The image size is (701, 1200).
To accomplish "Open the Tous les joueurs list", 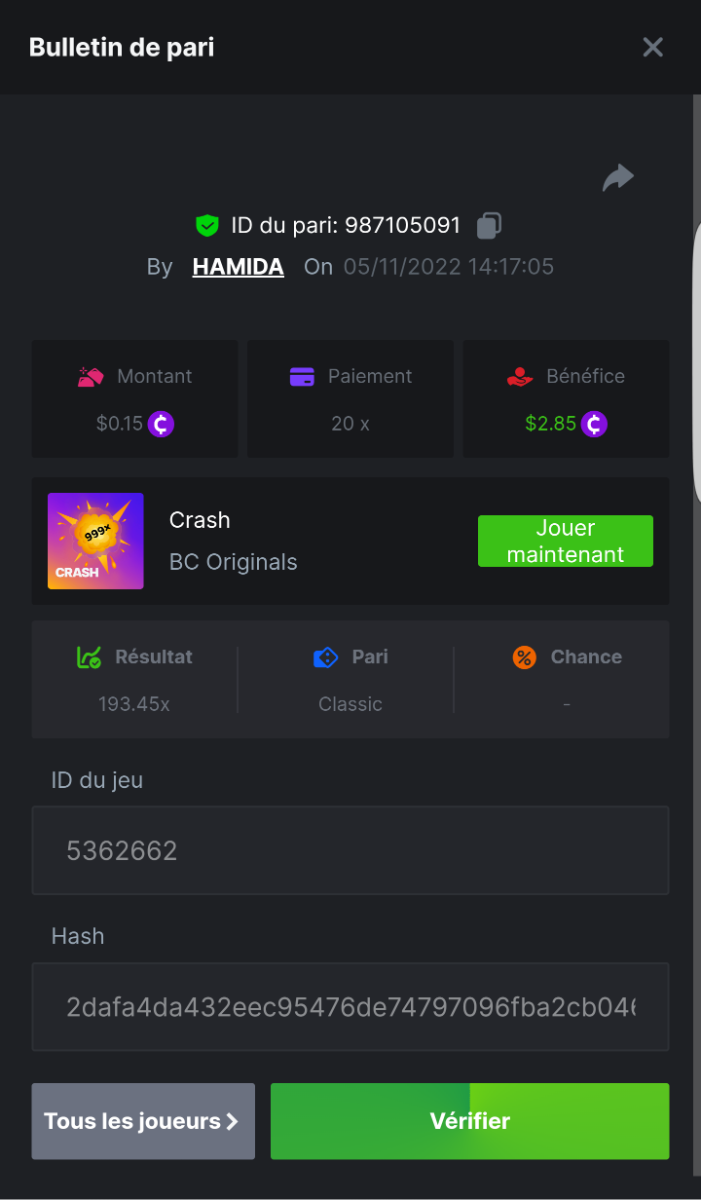I will click(x=143, y=1121).
